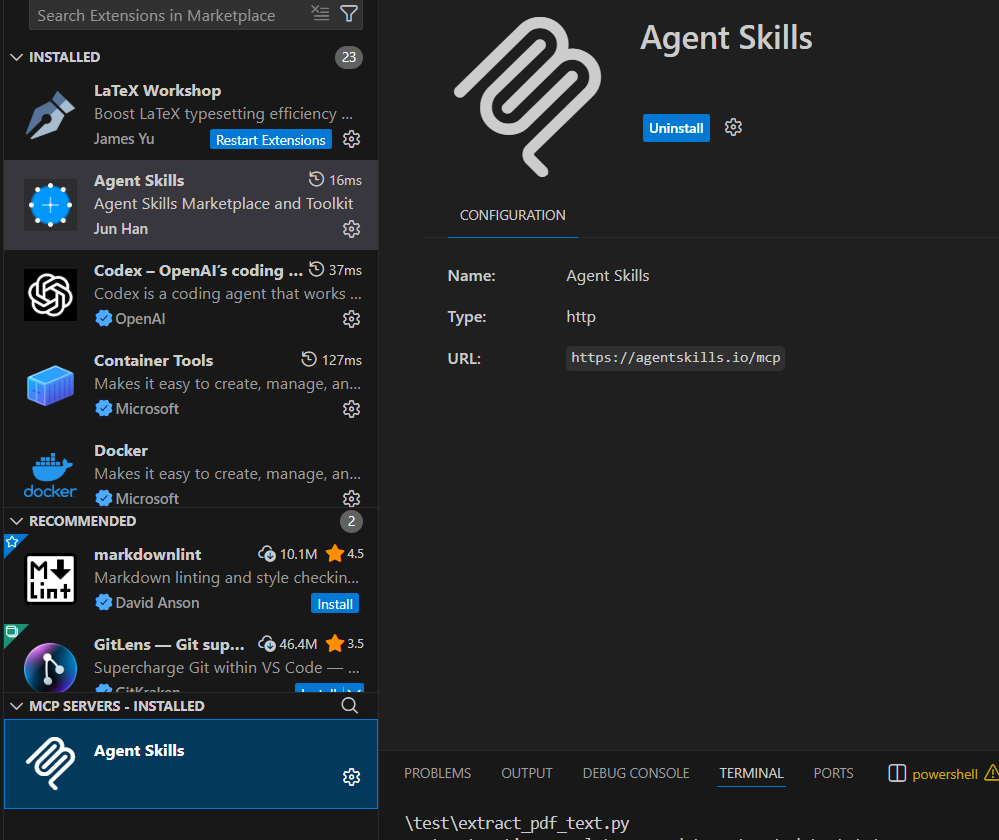Collapse the Recommended extensions section
Viewport: 999px width, 840px height.
[16, 521]
